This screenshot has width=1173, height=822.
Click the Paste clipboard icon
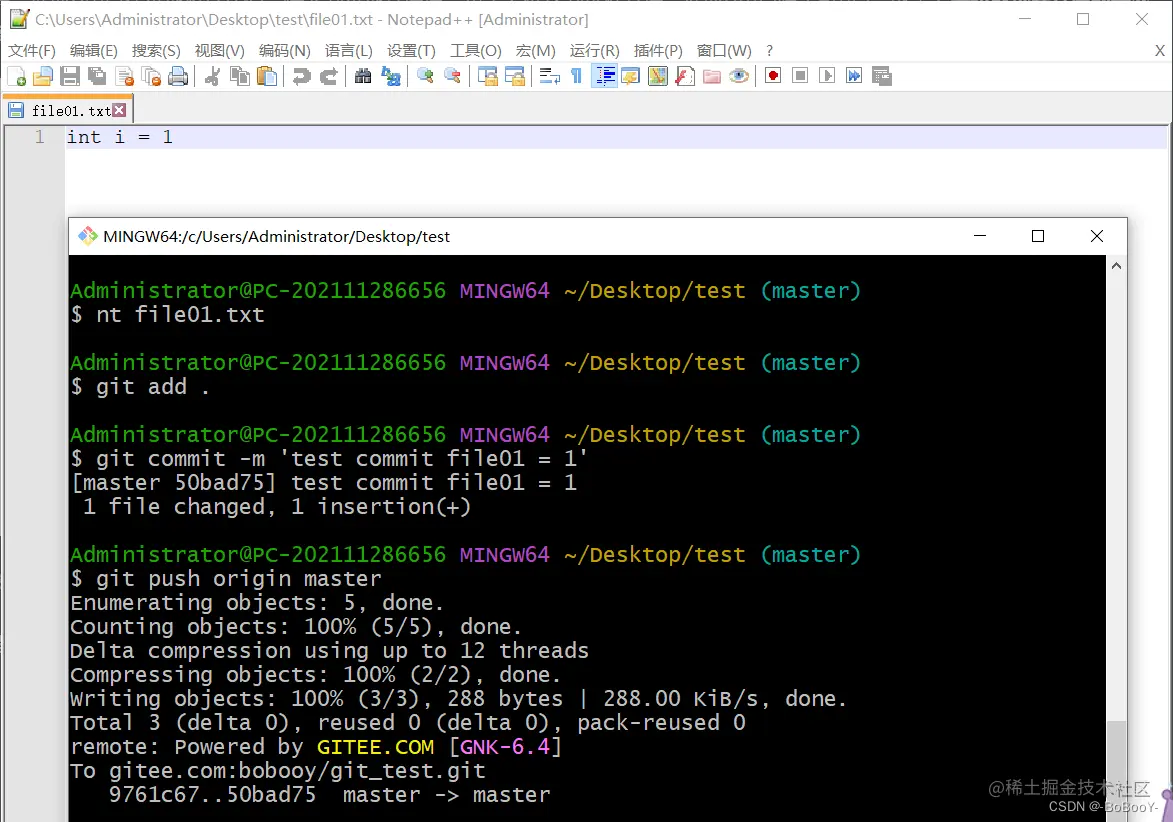[267, 76]
